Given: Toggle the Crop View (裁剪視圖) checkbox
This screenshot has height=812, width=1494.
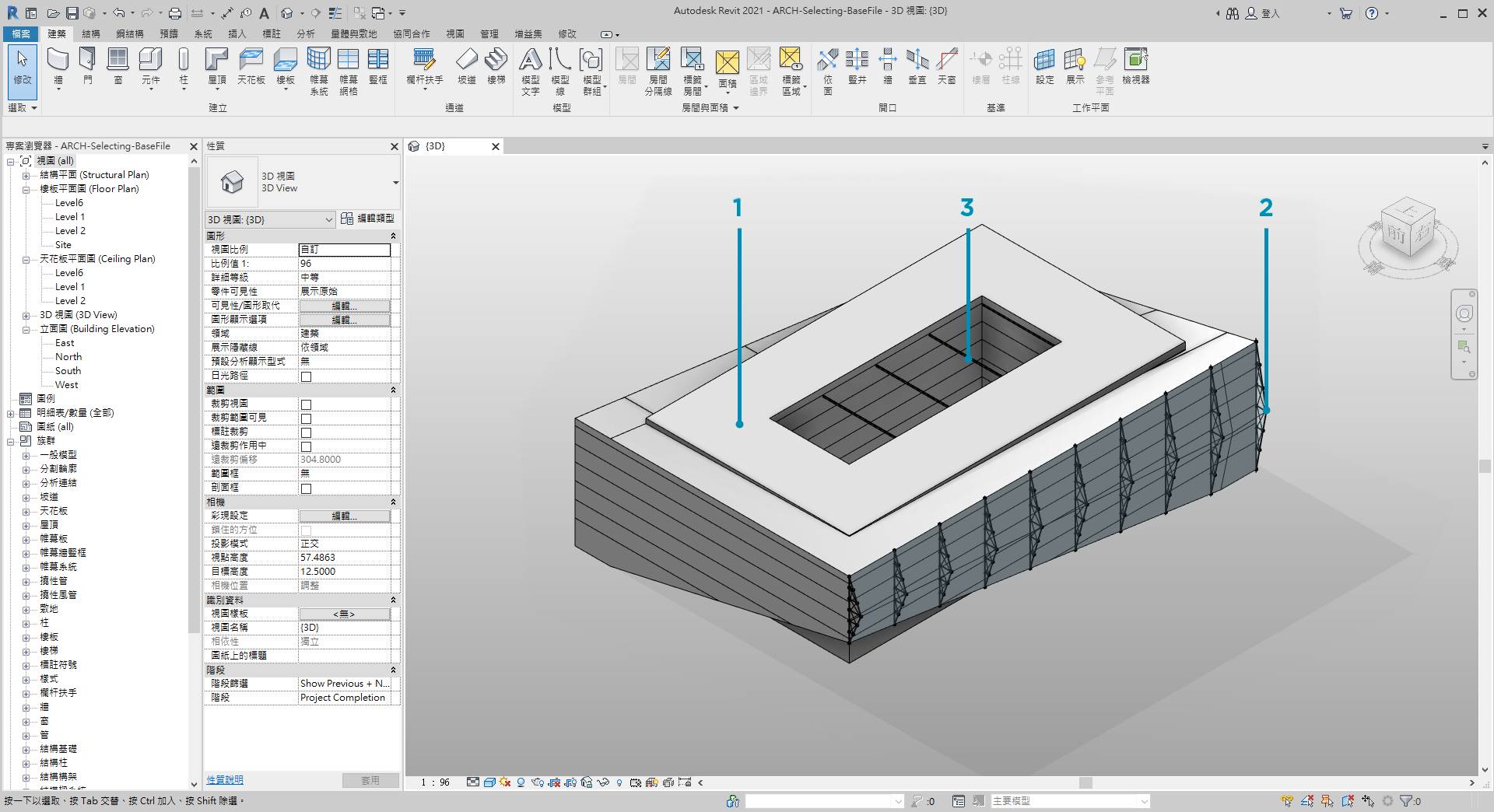Looking at the screenshot, I should [x=307, y=404].
